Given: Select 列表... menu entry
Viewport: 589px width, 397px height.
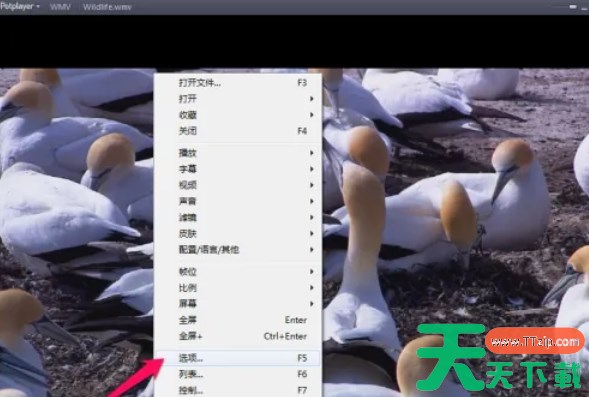Looking at the screenshot, I should 238,374.
